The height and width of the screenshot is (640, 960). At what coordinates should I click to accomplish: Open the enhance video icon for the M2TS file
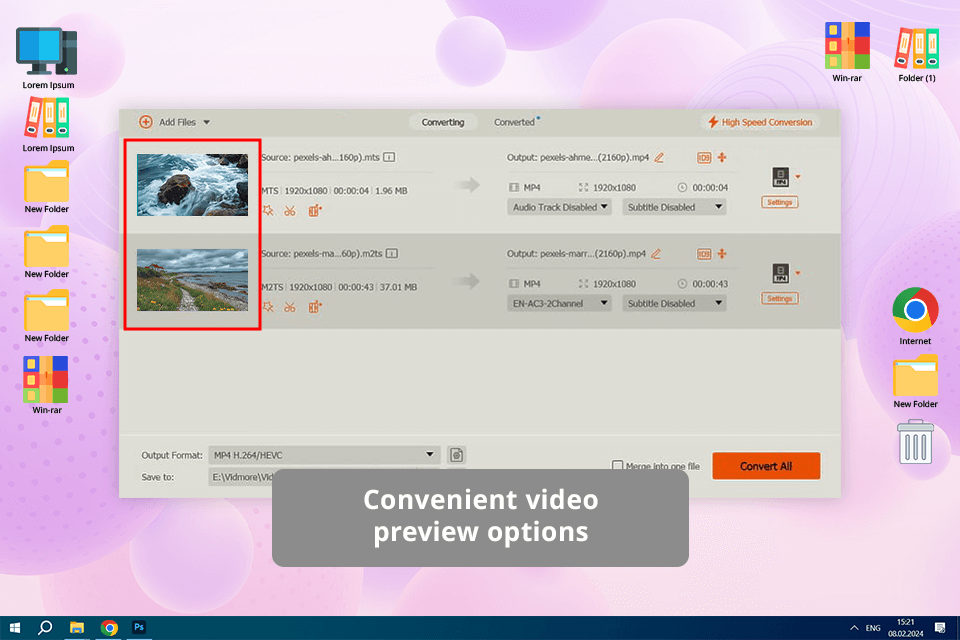coord(315,307)
